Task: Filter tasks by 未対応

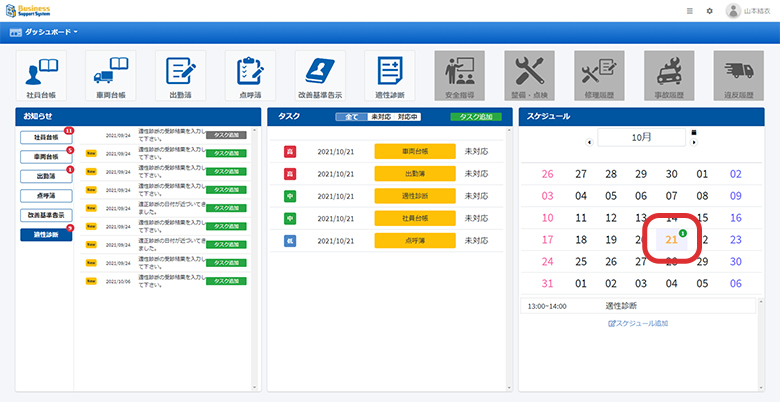Action: [x=380, y=117]
